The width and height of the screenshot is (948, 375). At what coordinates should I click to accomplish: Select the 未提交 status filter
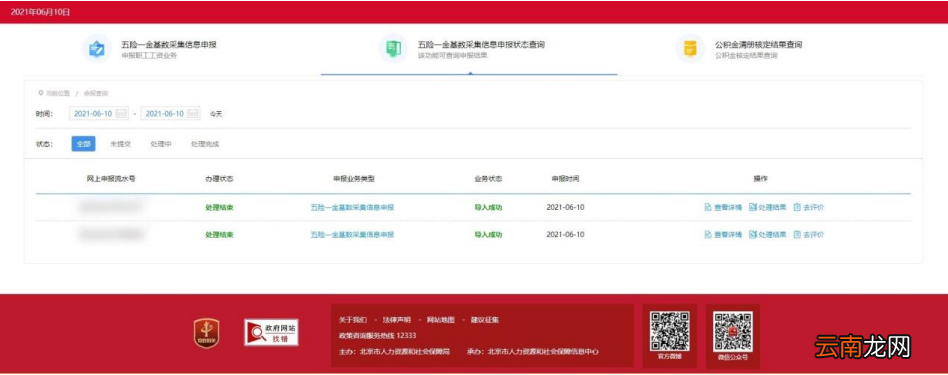pyautogui.click(x=120, y=144)
